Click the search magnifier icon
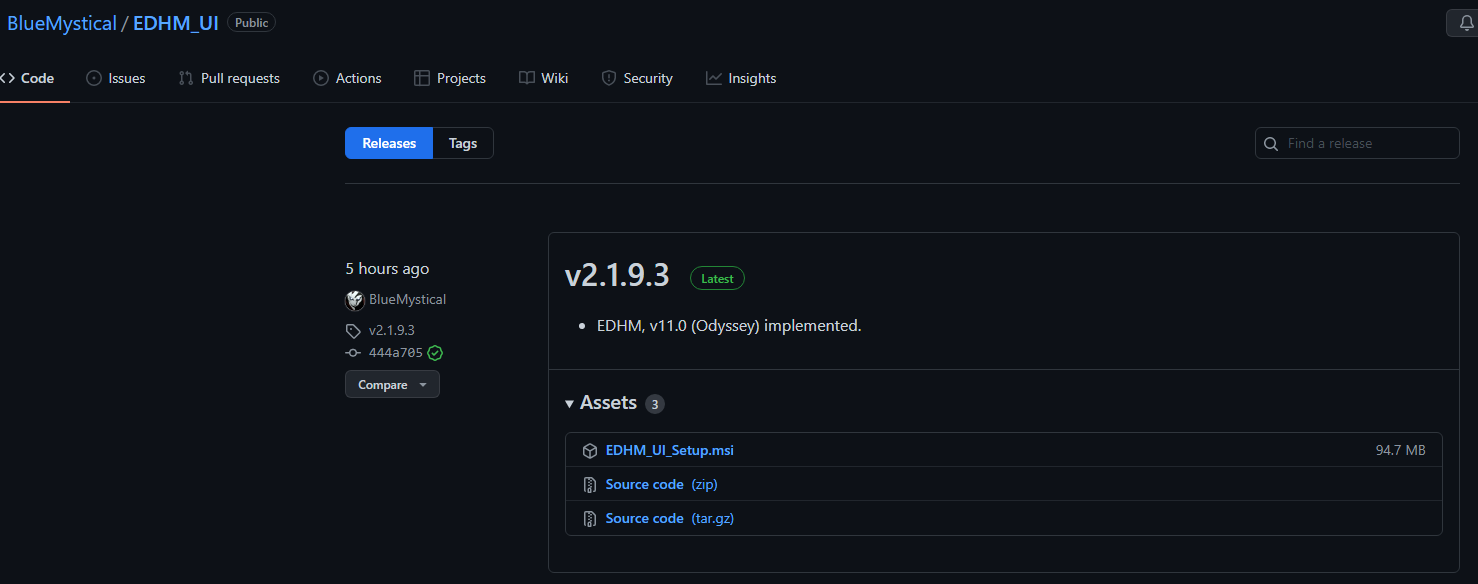 (1271, 144)
